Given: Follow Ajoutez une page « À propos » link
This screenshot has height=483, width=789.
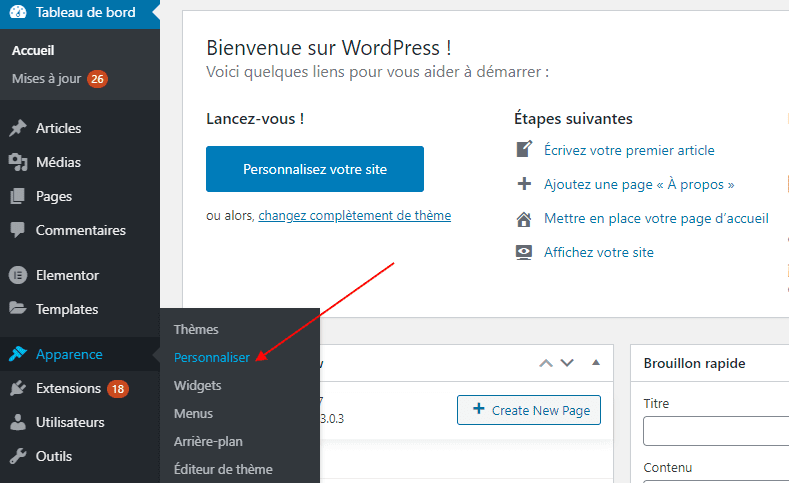Looking at the screenshot, I should [x=639, y=184].
